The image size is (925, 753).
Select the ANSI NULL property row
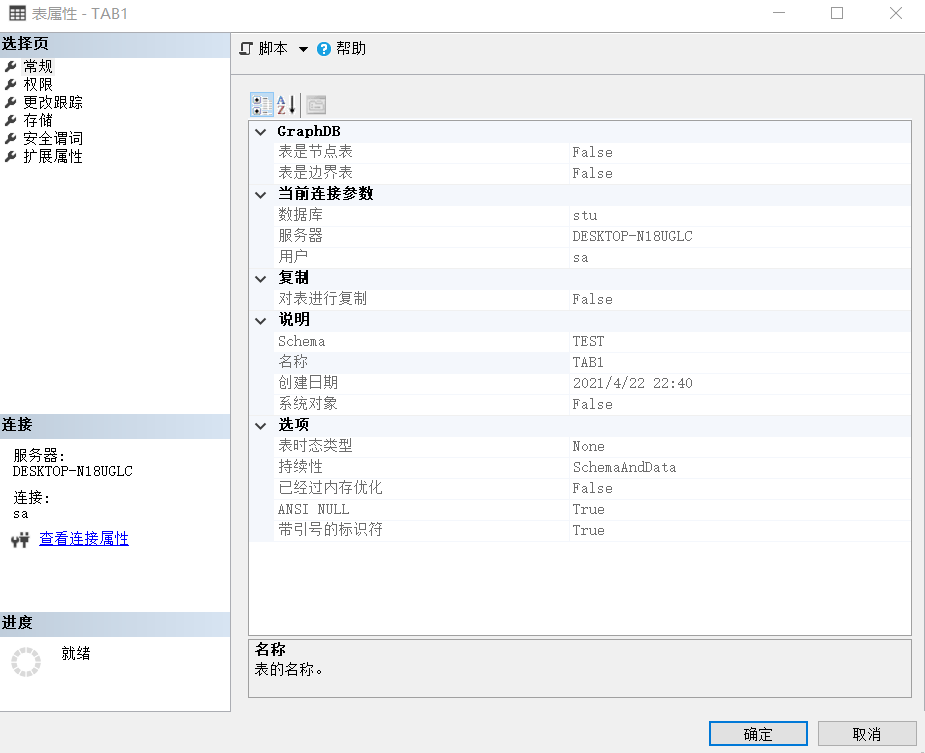tap(592, 509)
